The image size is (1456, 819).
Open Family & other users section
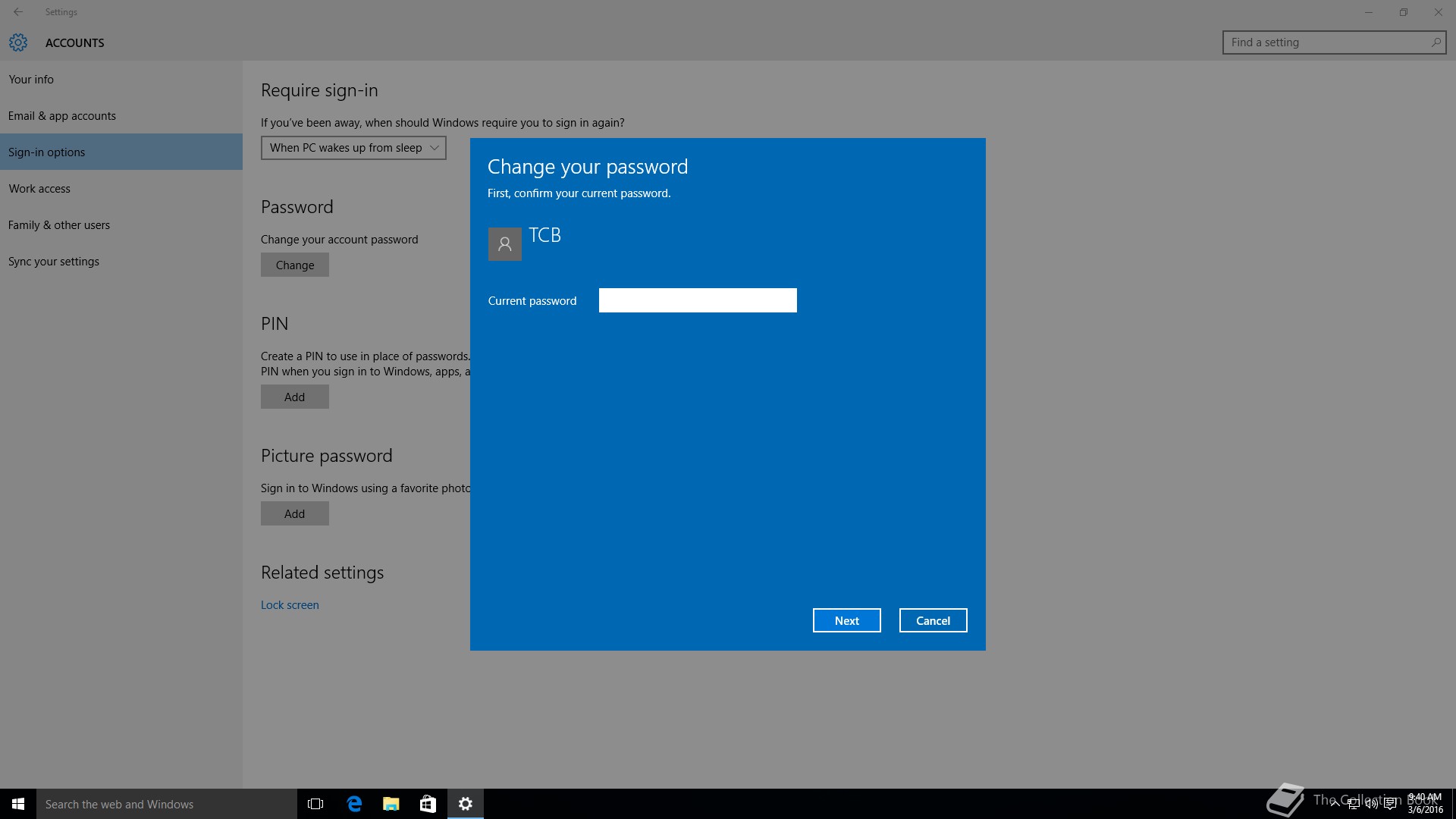tap(121, 224)
